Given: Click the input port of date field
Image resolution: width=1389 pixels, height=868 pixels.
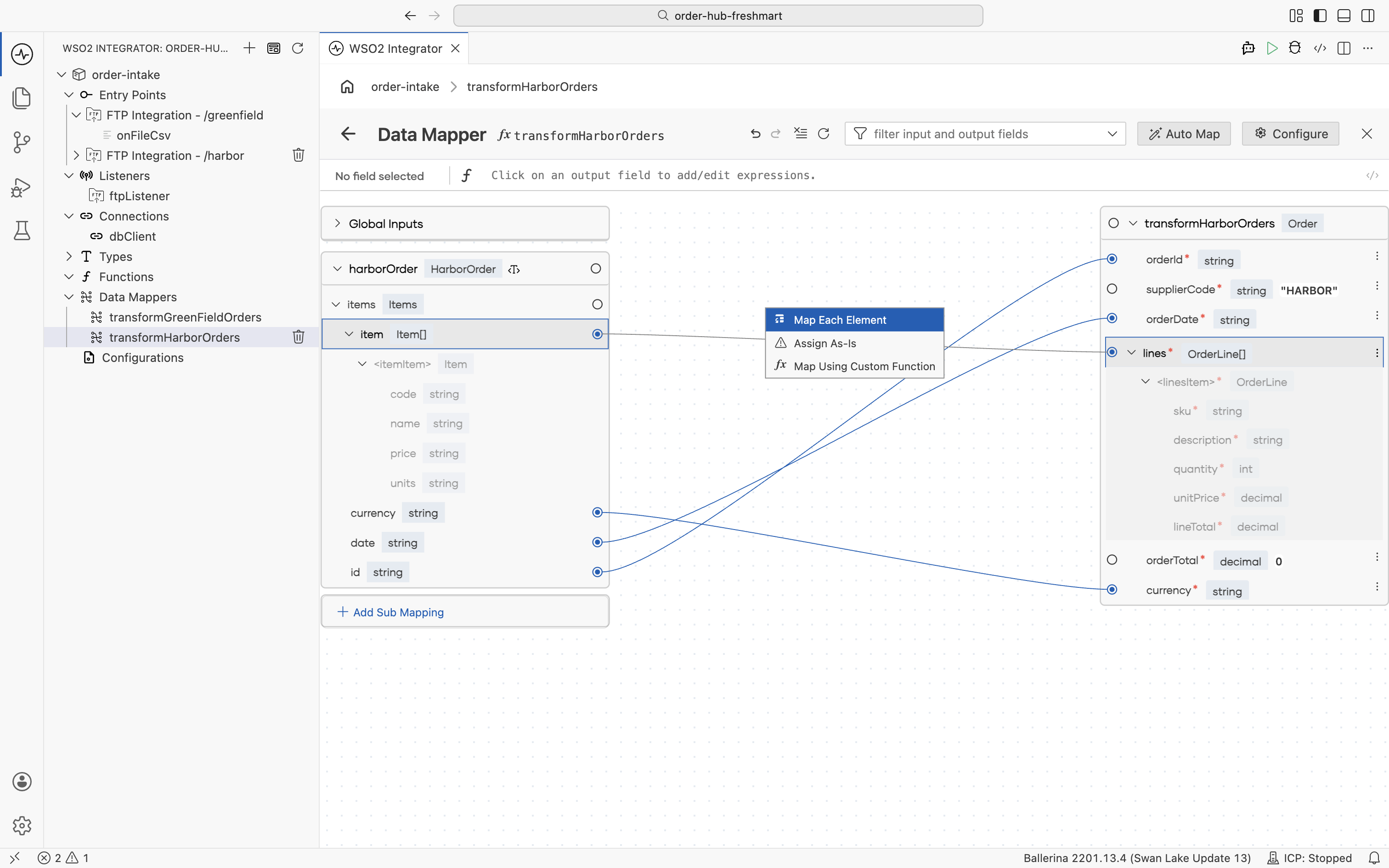Looking at the screenshot, I should (x=598, y=542).
